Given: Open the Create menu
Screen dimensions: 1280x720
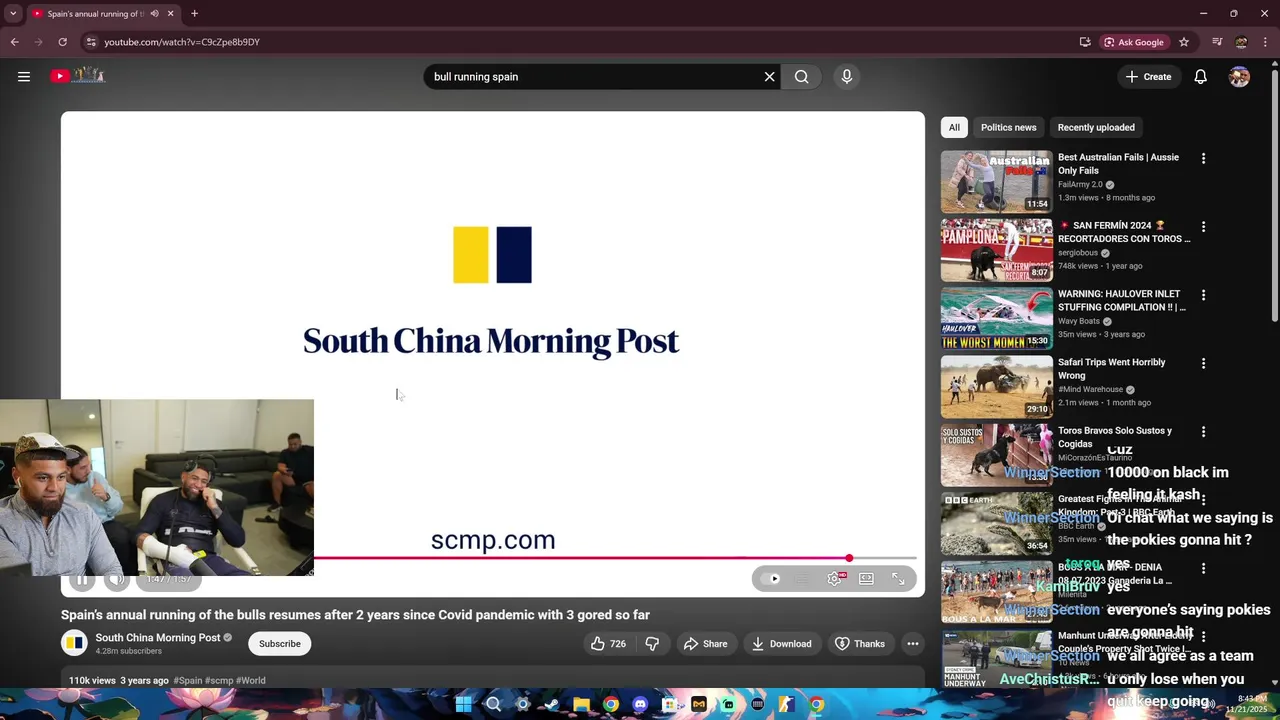Looking at the screenshot, I should point(1148,76).
